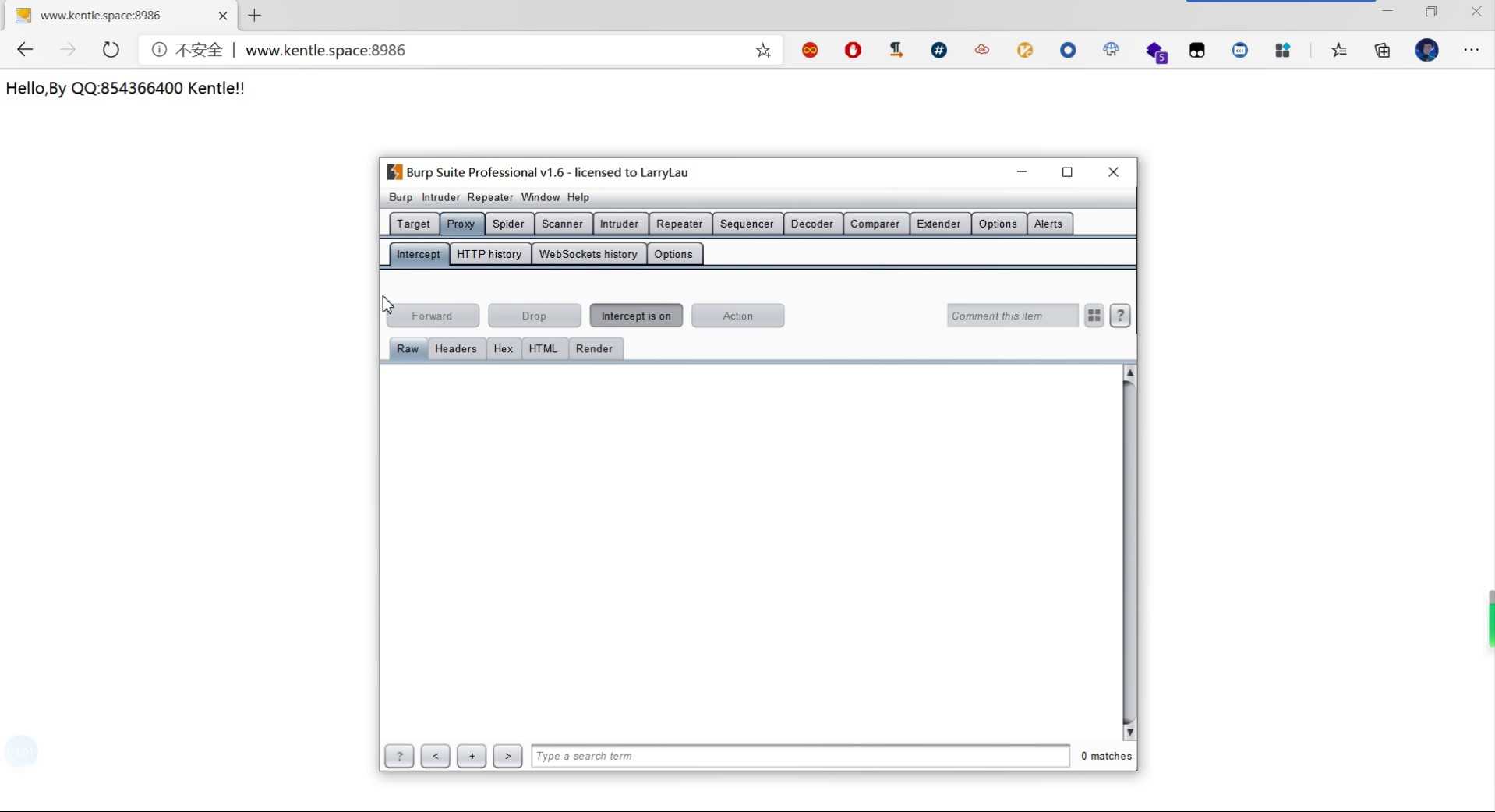Screen dimensions: 1495x812
Task: Open the Repeater menu in menu bar
Action: [x=490, y=198]
